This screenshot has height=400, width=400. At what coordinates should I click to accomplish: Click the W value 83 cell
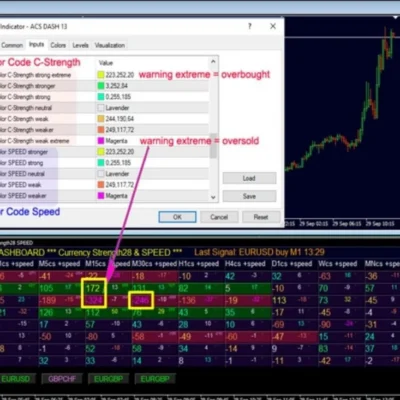323,349
